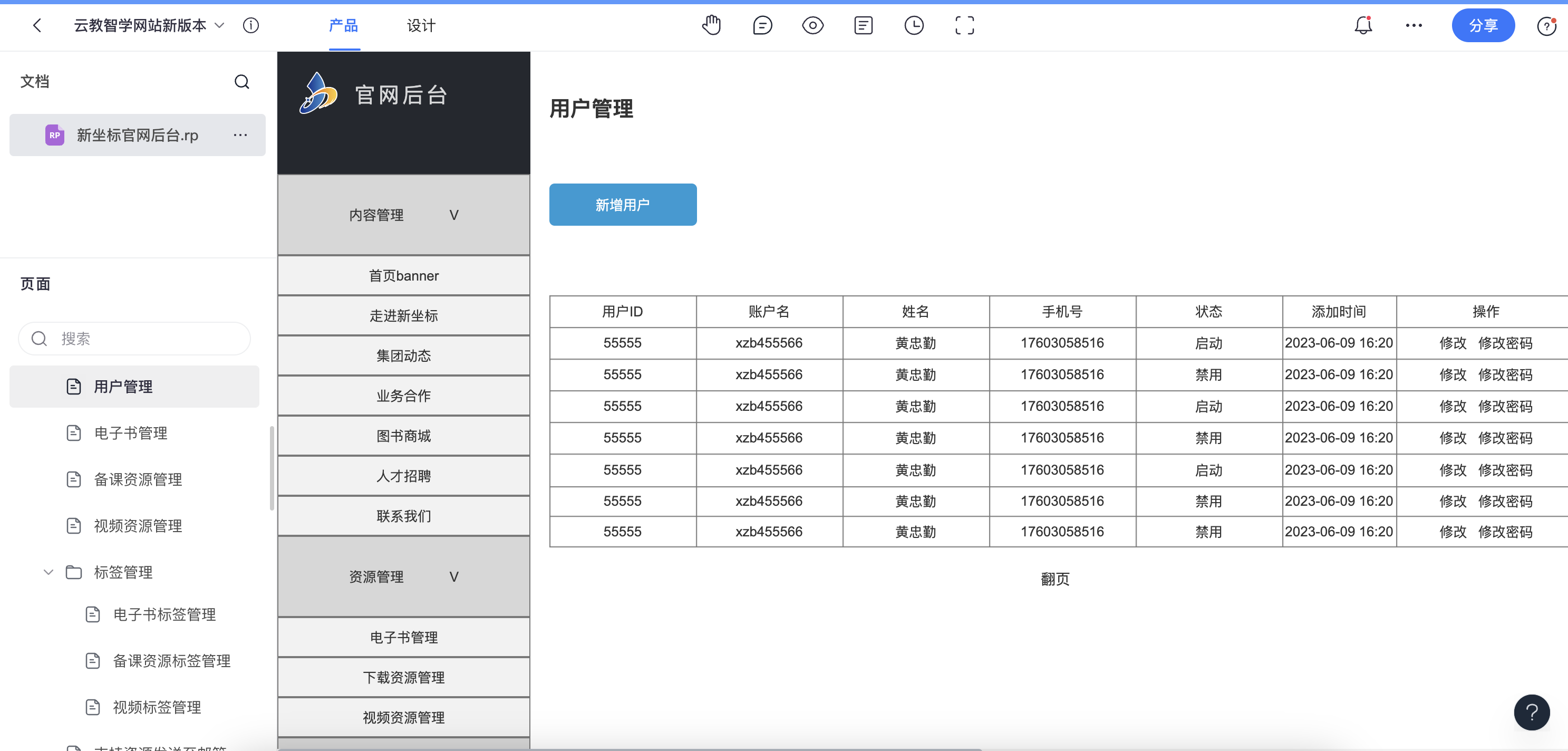Open 走进新坐标 menu item
Viewport: 1568px width, 751px height.
coord(403,315)
